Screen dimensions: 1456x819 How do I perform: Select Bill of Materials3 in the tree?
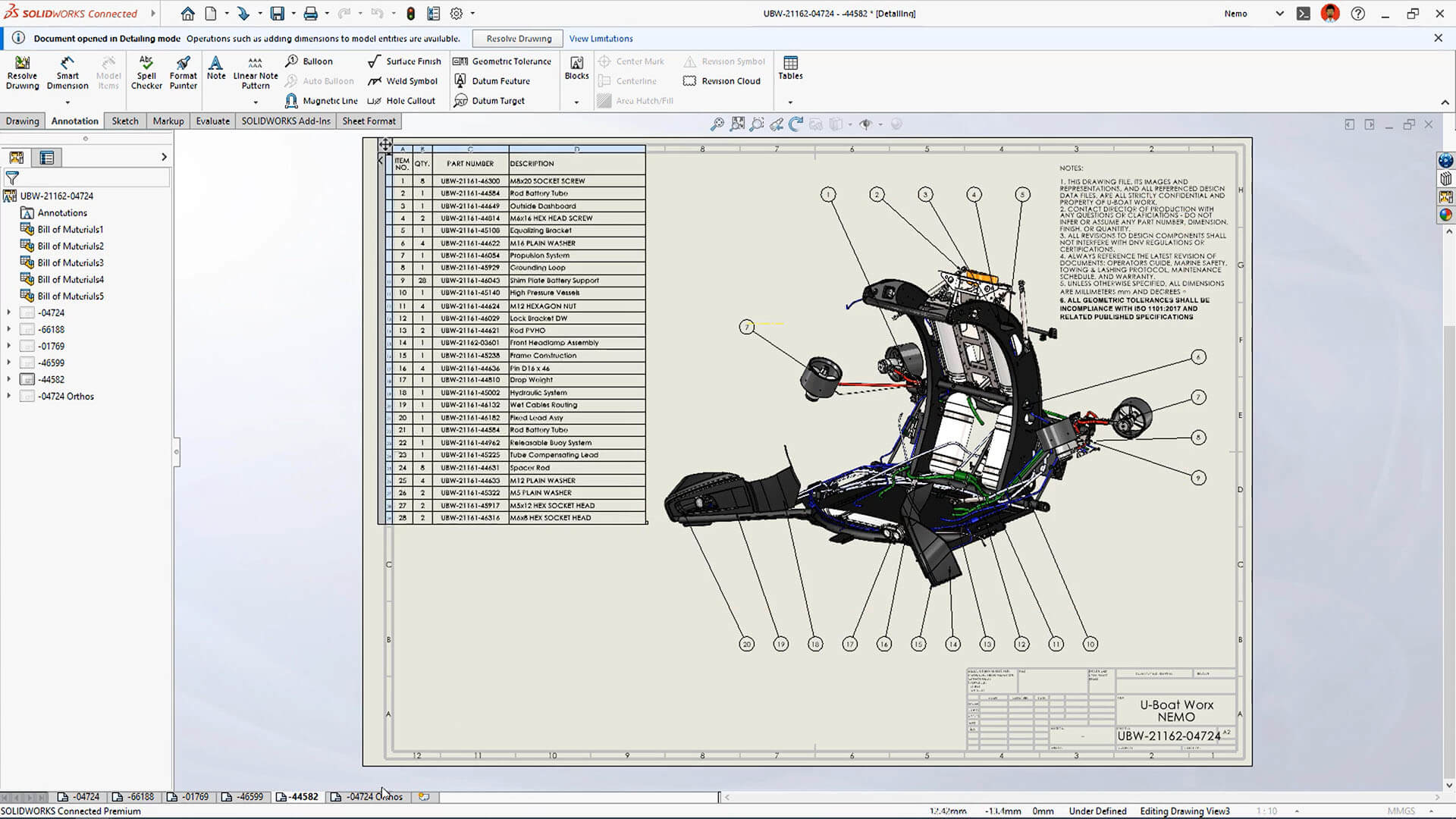click(62, 262)
